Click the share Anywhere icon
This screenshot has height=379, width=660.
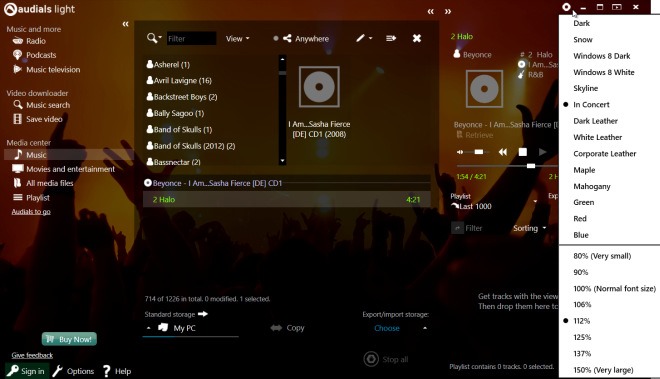pos(287,38)
